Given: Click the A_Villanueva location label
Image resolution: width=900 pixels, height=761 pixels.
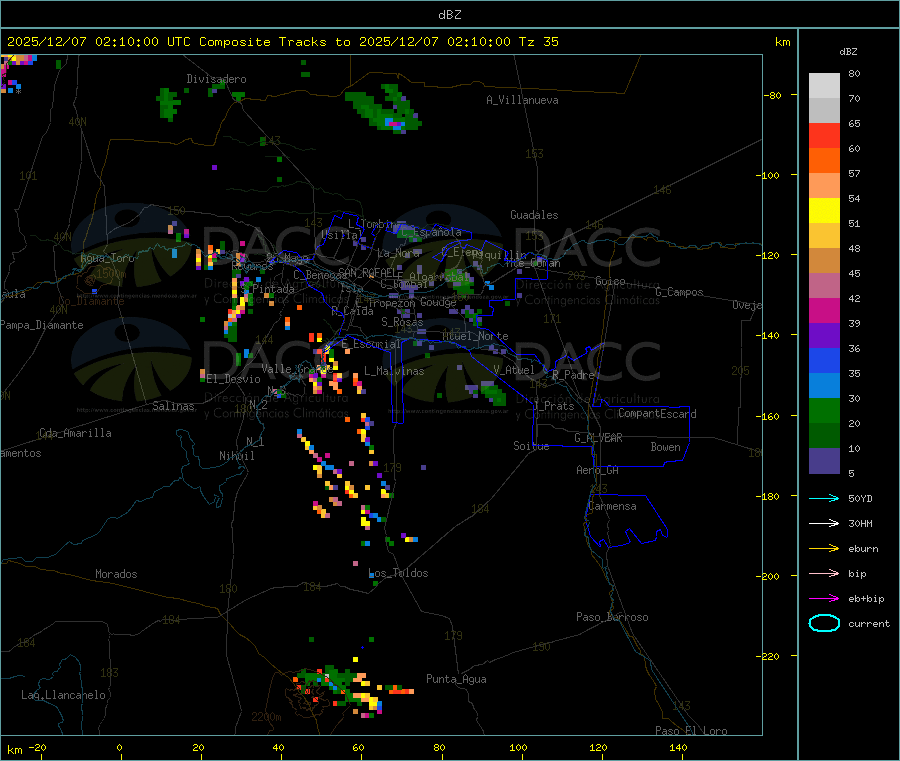Looking at the screenshot, I should [522, 100].
